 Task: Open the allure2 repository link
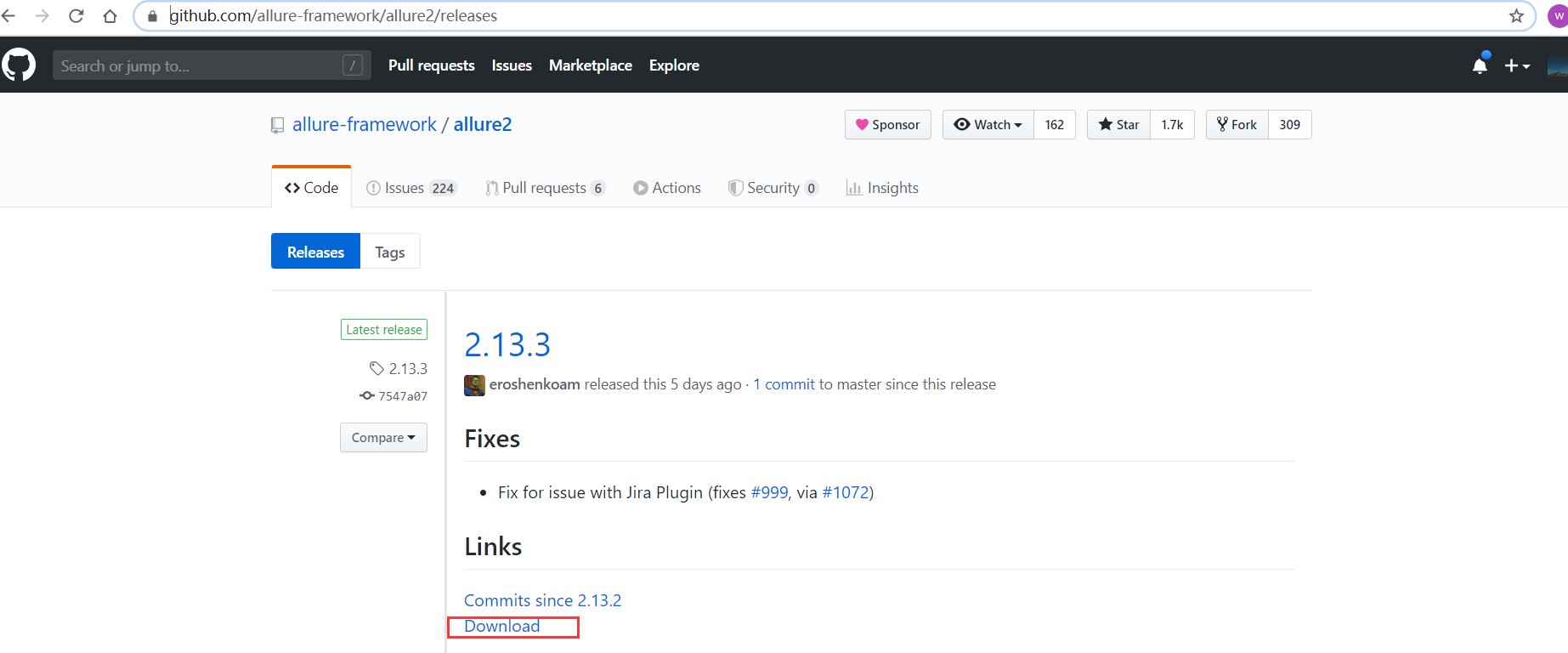(483, 125)
